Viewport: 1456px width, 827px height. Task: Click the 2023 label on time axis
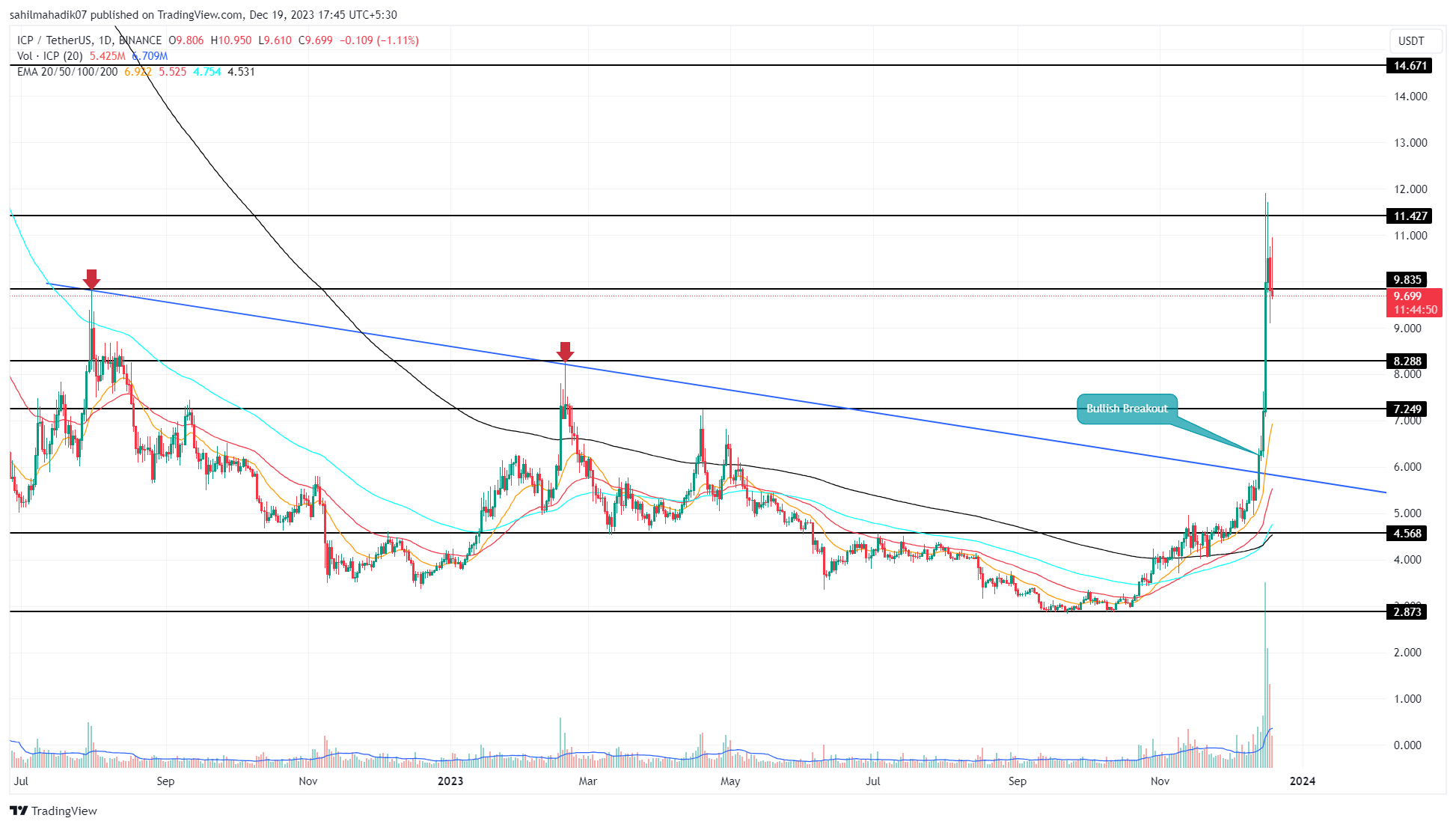click(450, 781)
